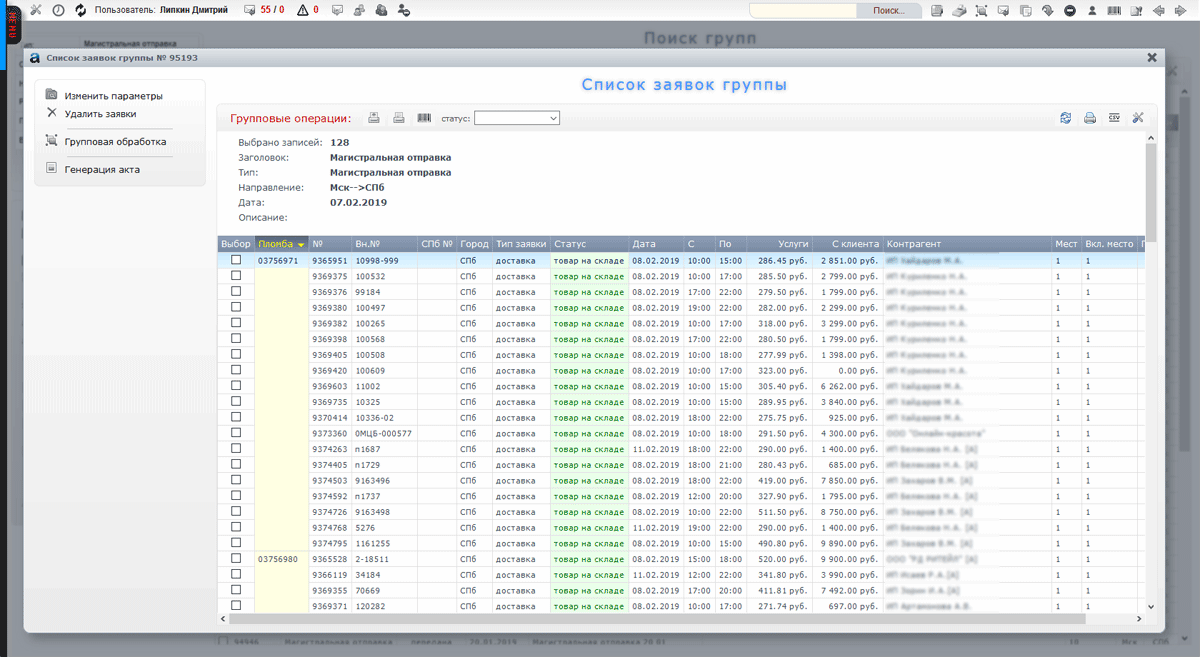The height and width of the screenshot is (657, 1200).
Task: Click the refresh icon above the table
Action: coord(1066,118)
